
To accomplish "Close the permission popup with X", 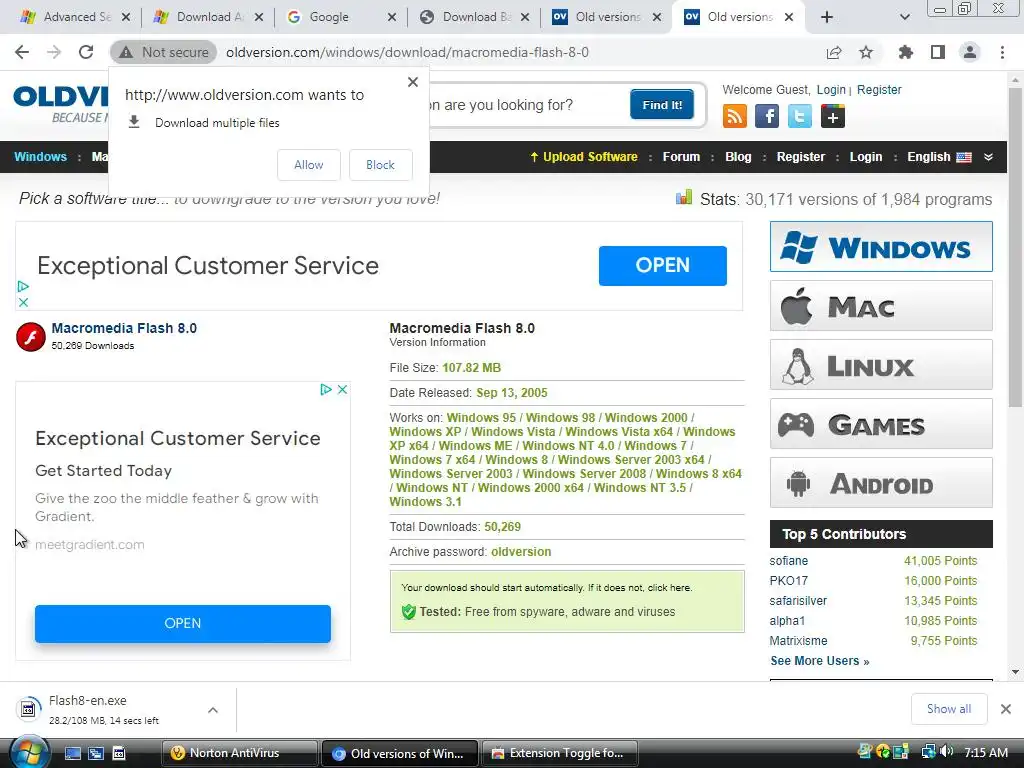I will [x=413, y=82].
